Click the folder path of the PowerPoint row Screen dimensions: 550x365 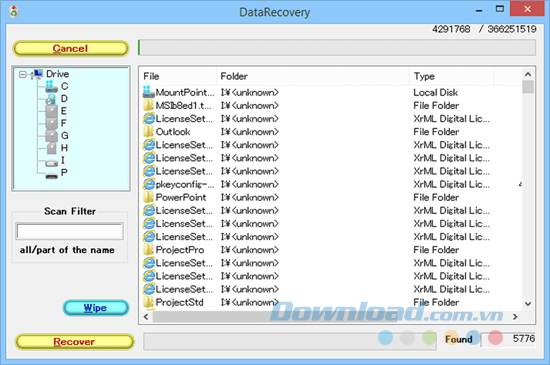pos(249,197)
